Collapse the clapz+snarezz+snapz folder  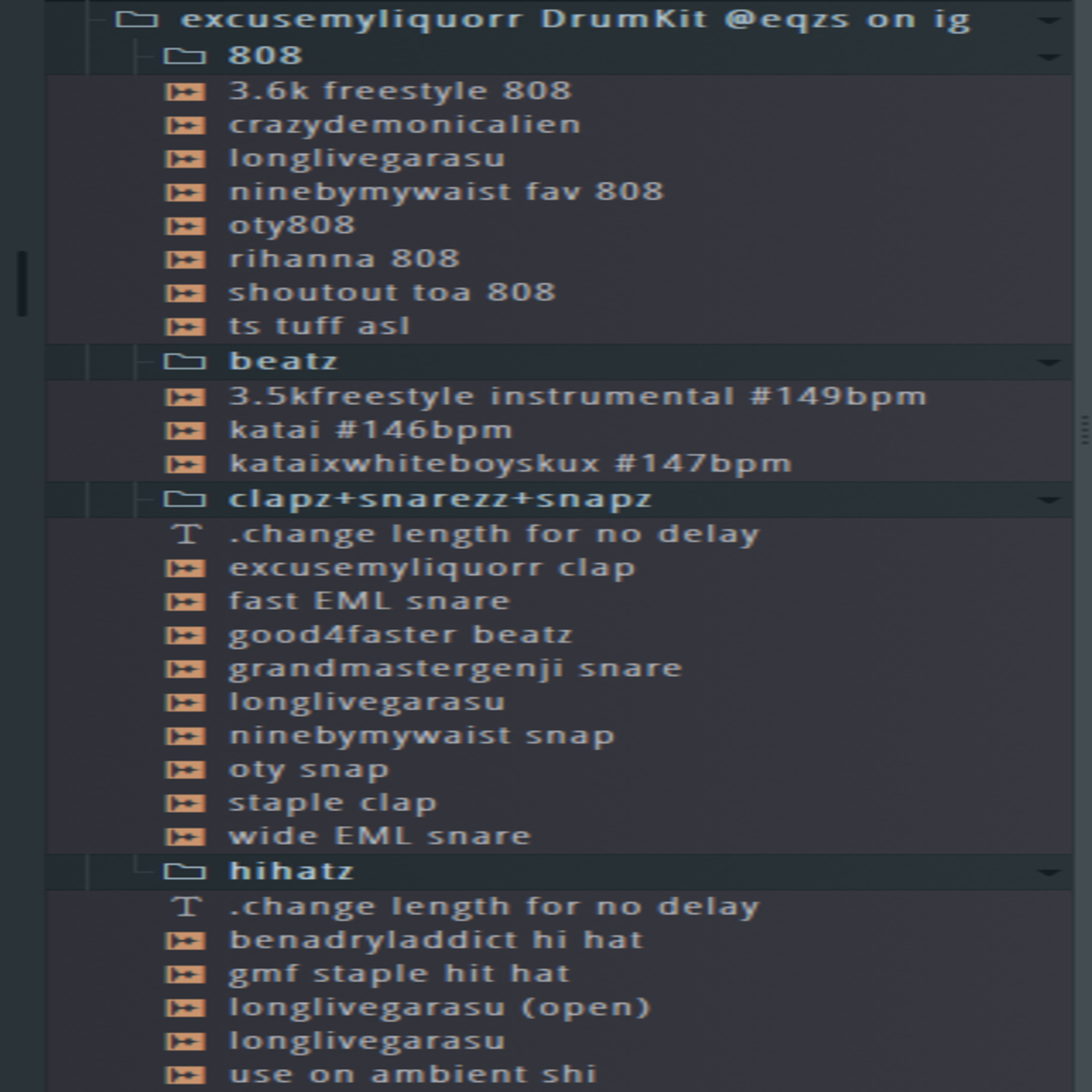(x=185, y=500)
